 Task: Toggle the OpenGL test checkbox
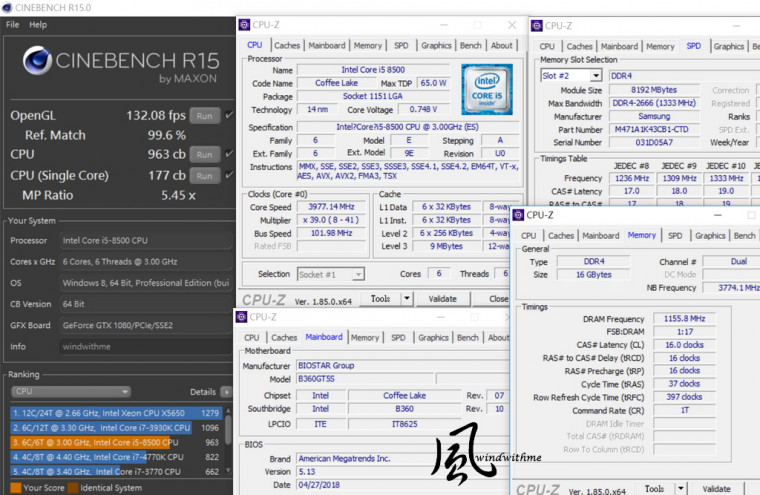coord(229,116)
